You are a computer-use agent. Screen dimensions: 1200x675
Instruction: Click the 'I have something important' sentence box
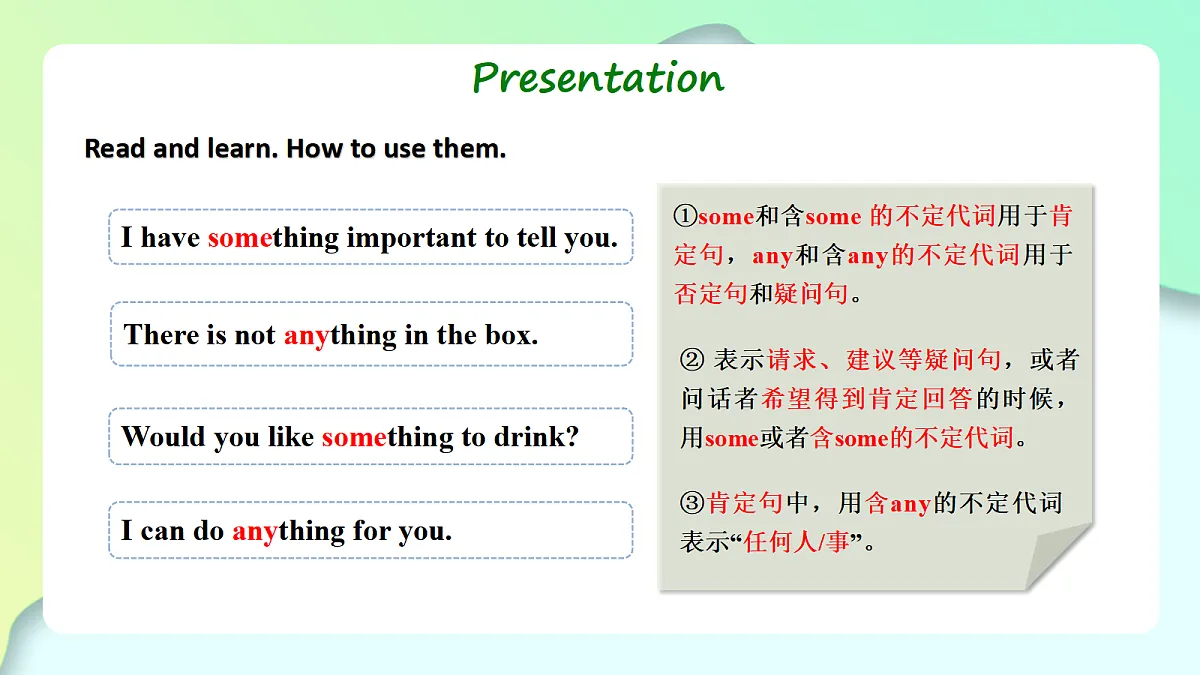click(x=371, y=237)
